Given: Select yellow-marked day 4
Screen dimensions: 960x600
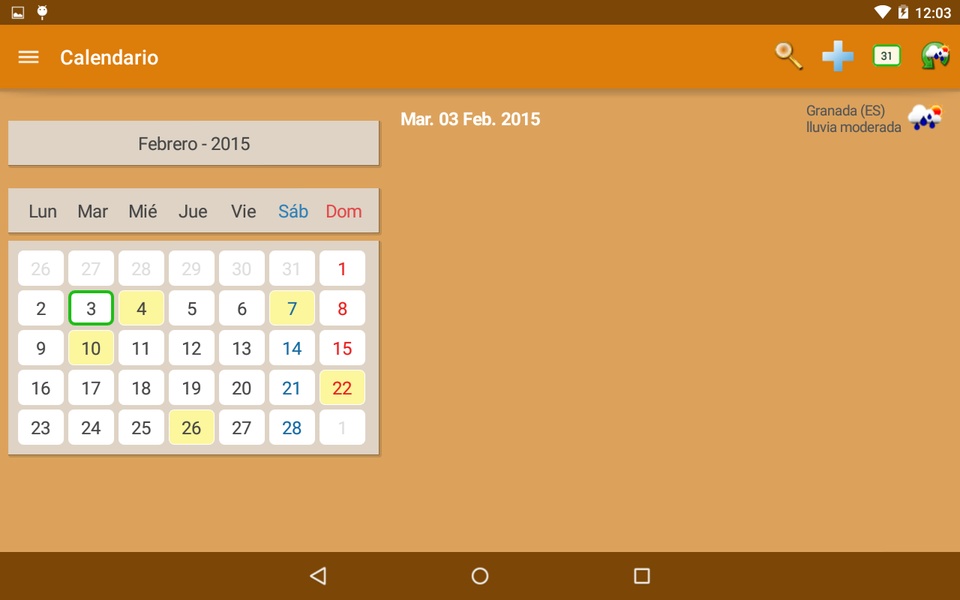Looking at the screenshot, I should click(141, 308).
